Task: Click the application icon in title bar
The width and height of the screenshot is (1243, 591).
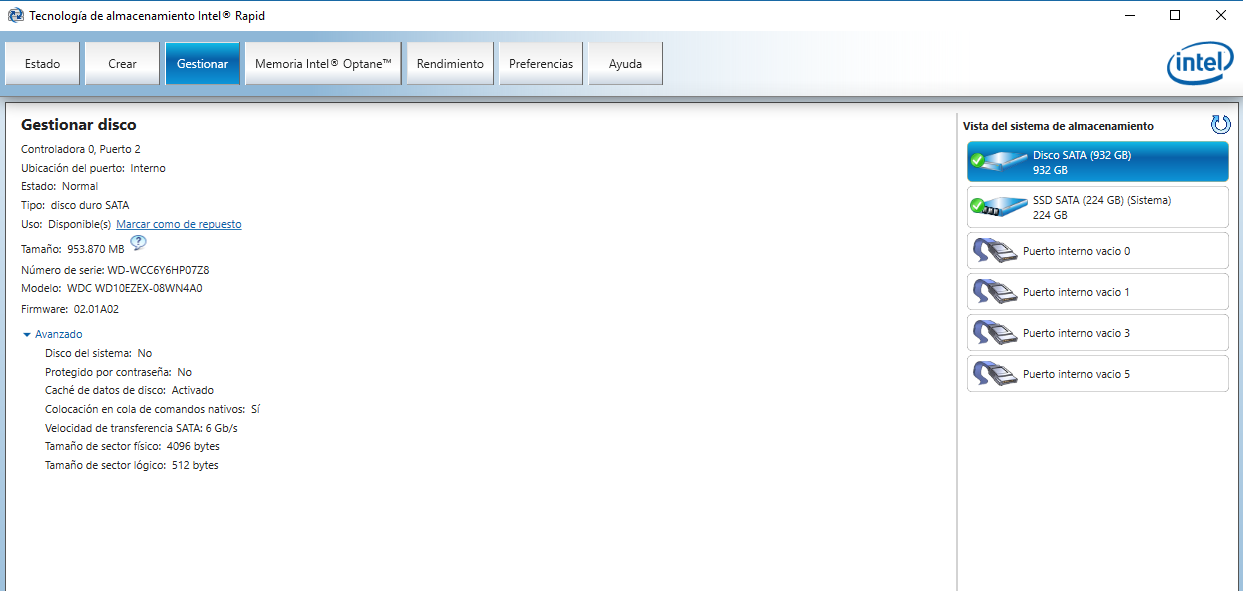Action: pos(16,16)
